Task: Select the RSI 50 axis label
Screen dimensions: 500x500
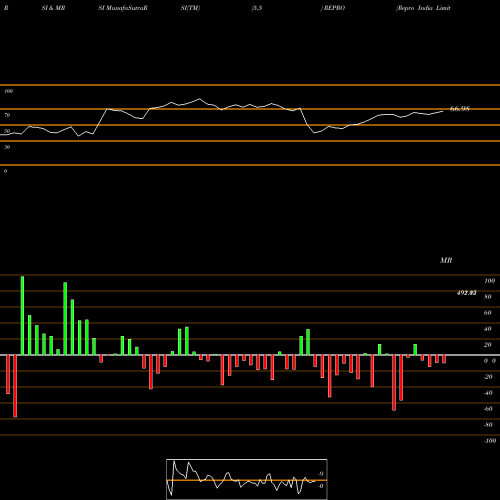Action: [x=7, y=131]
